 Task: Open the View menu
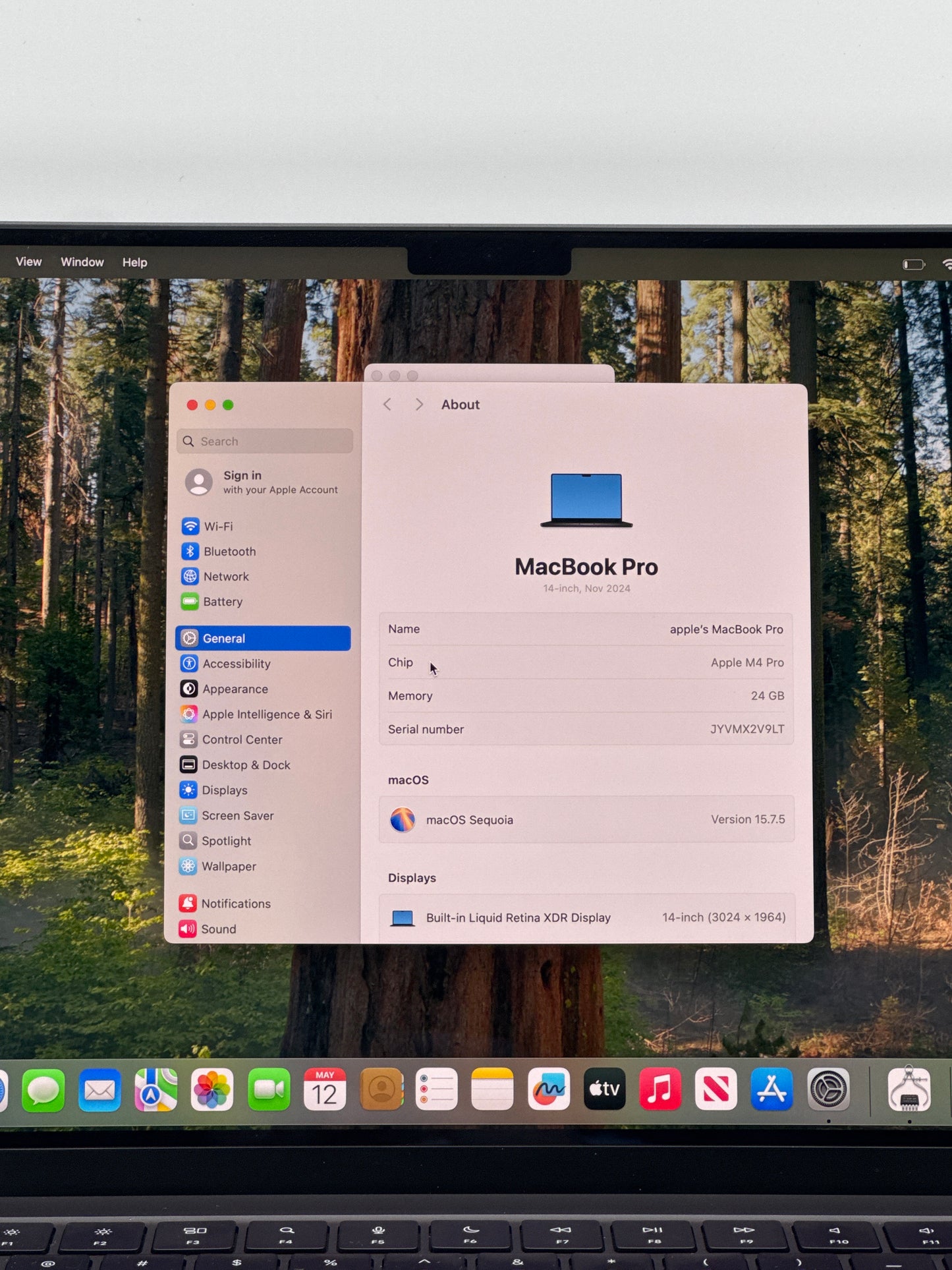(29, 262)
